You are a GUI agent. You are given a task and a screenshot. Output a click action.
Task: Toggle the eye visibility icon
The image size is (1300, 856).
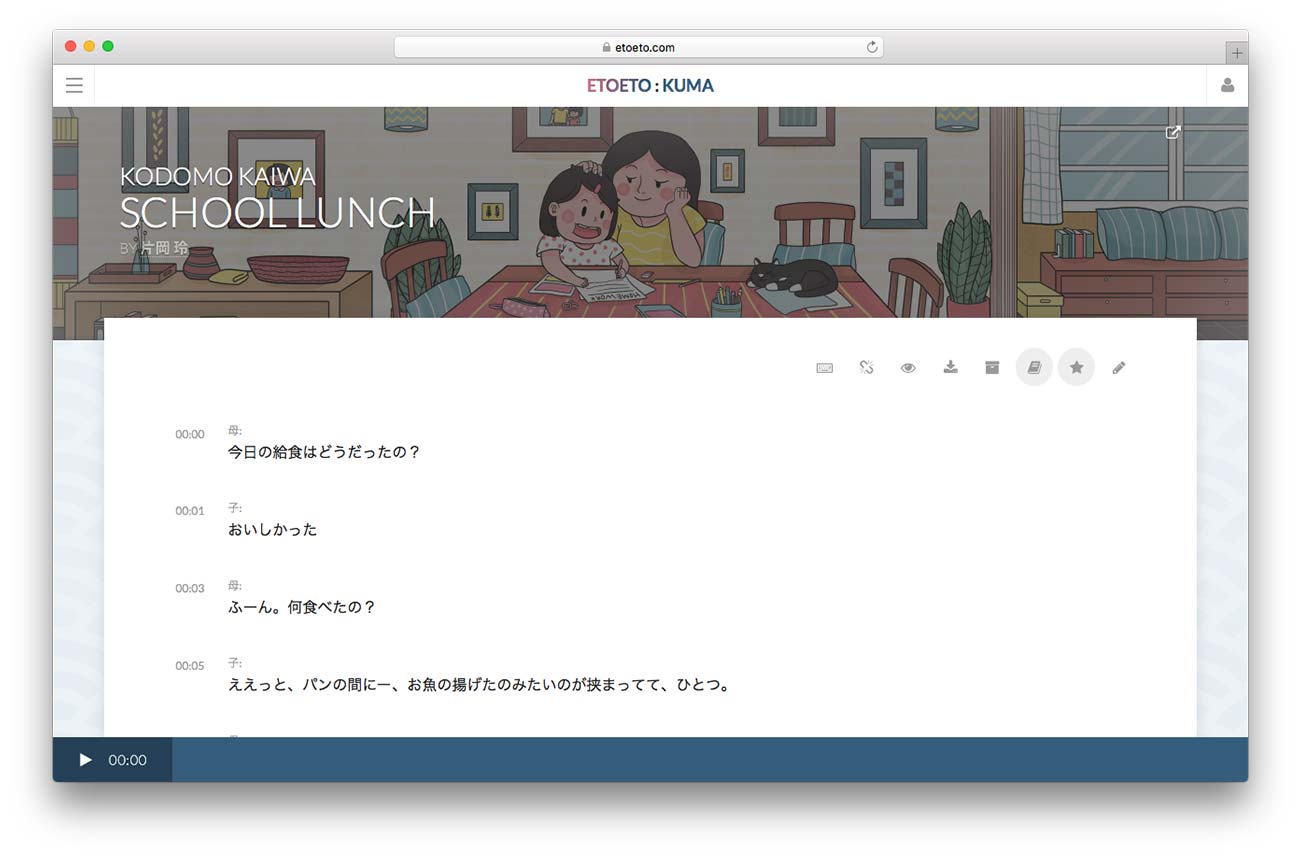908,368
